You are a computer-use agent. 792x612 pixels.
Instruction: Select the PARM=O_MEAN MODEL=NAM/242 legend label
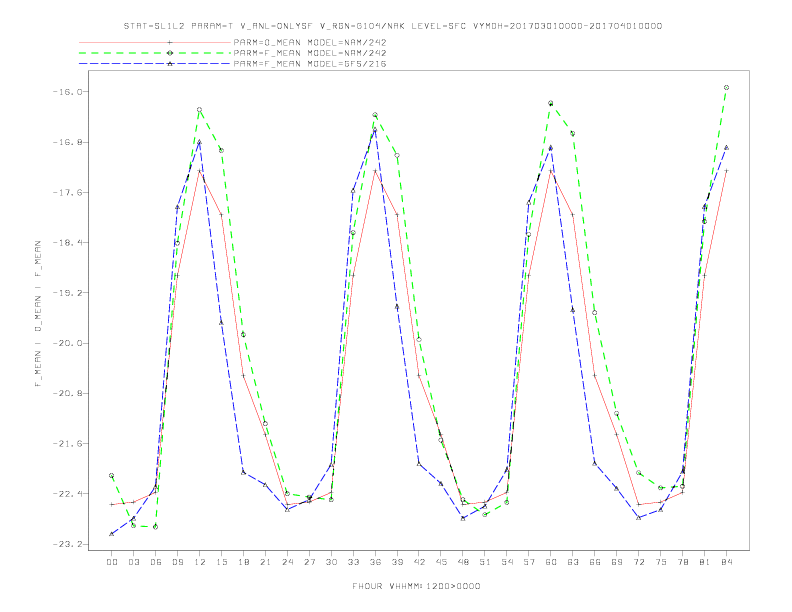click(310, 42)
